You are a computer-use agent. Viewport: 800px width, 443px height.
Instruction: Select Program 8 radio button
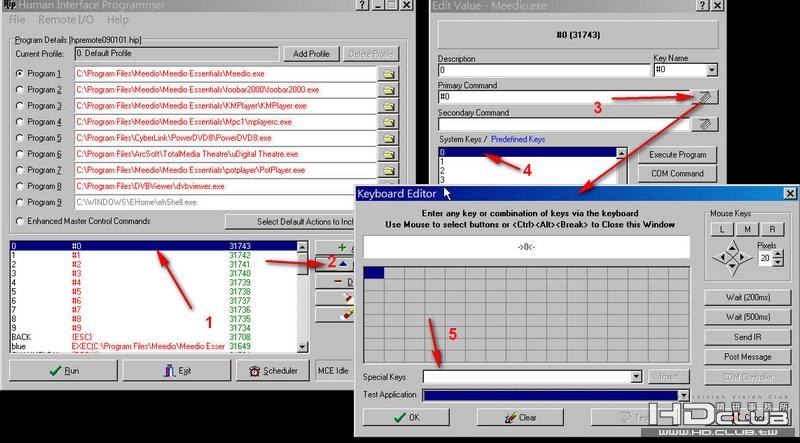[20, 186]
